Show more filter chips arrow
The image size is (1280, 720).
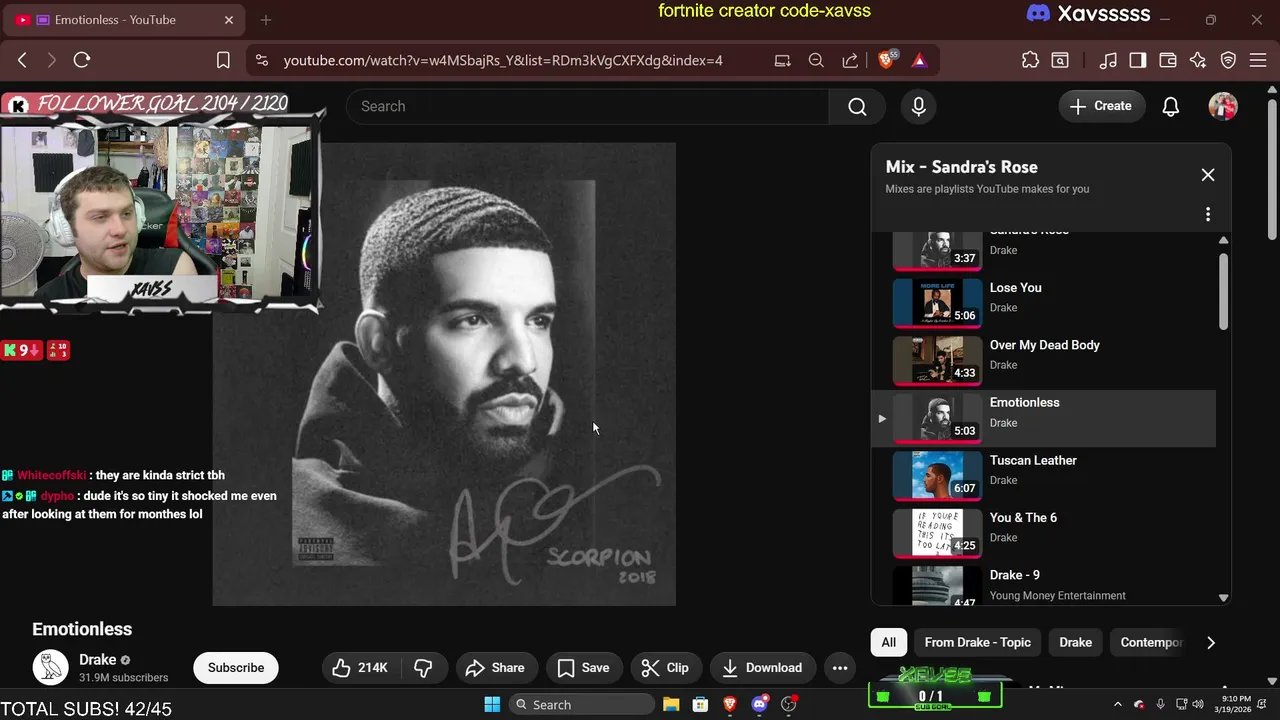[x=1210, y=642]
